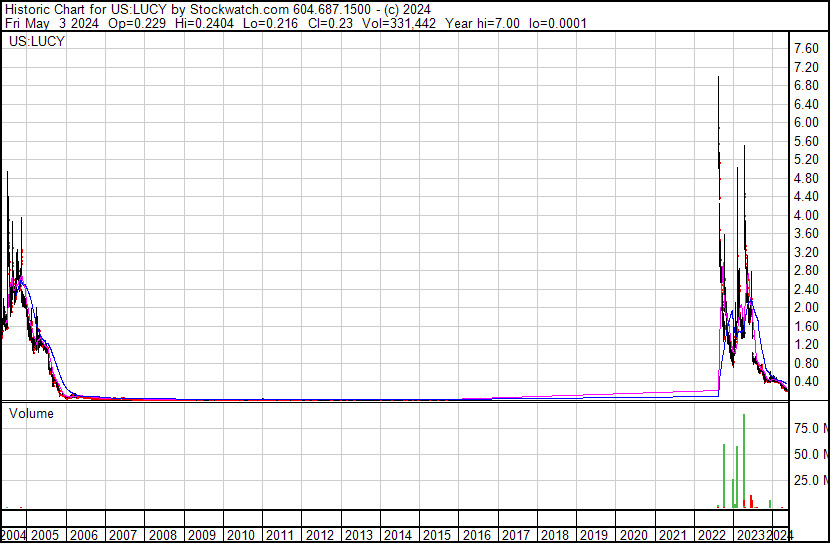Click the 2.00 price axis label

[807, 307]
